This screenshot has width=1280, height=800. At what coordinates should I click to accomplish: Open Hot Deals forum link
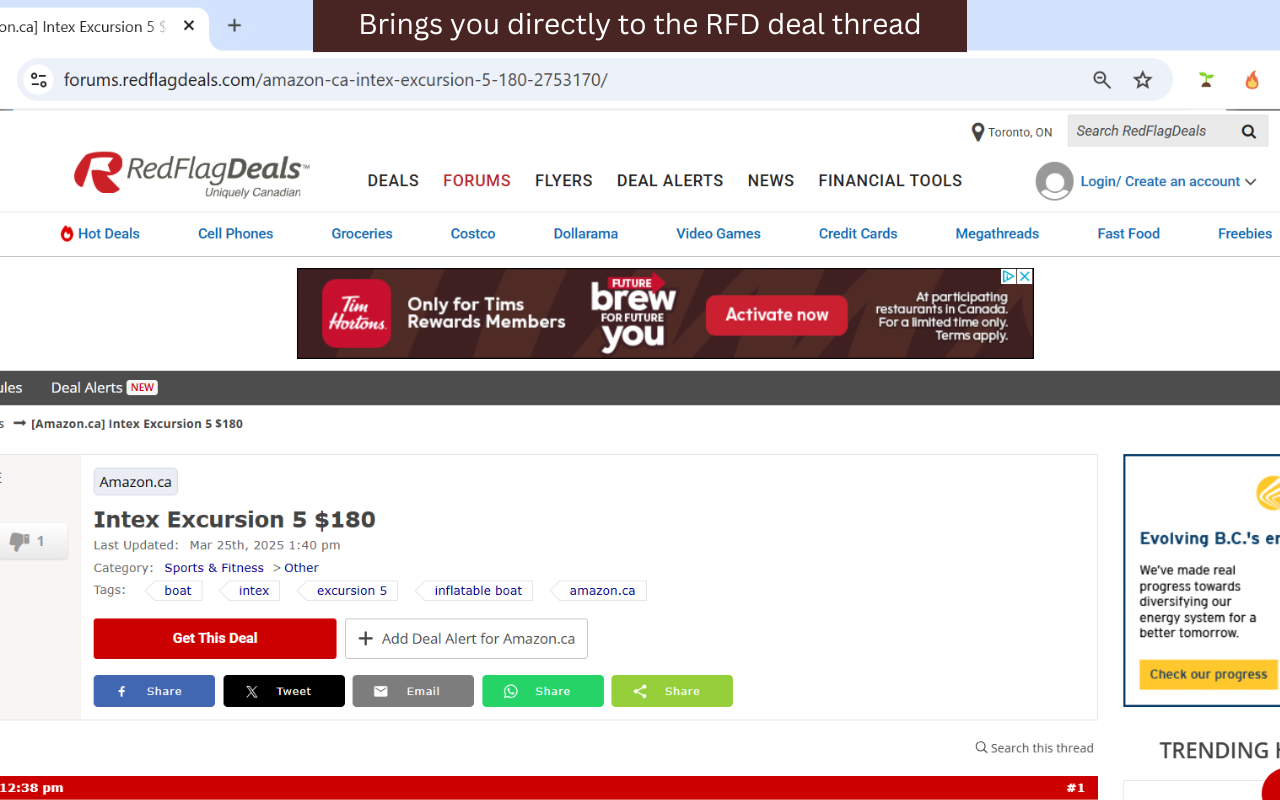(x=100, y=234)
